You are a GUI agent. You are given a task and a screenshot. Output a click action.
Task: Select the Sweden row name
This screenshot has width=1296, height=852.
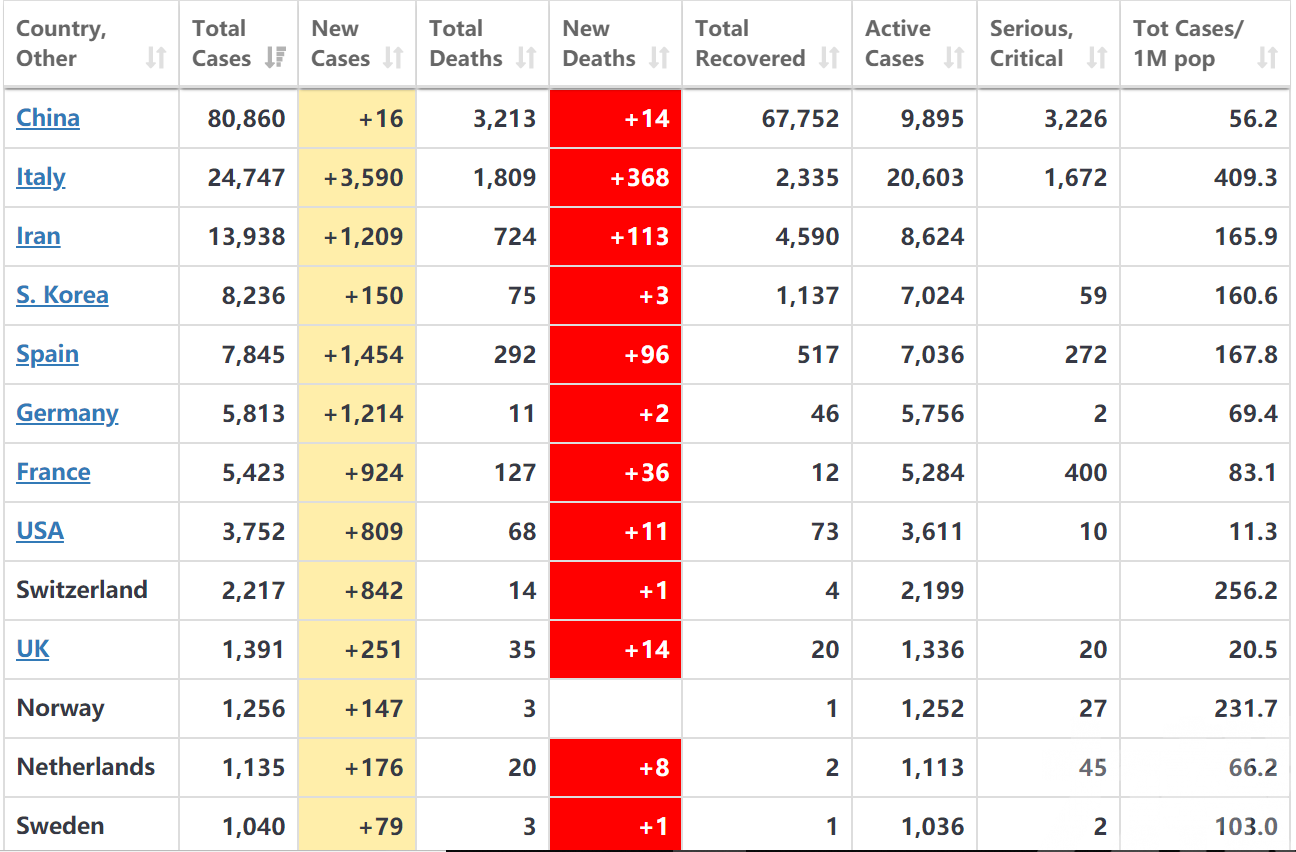pos(60,826)
